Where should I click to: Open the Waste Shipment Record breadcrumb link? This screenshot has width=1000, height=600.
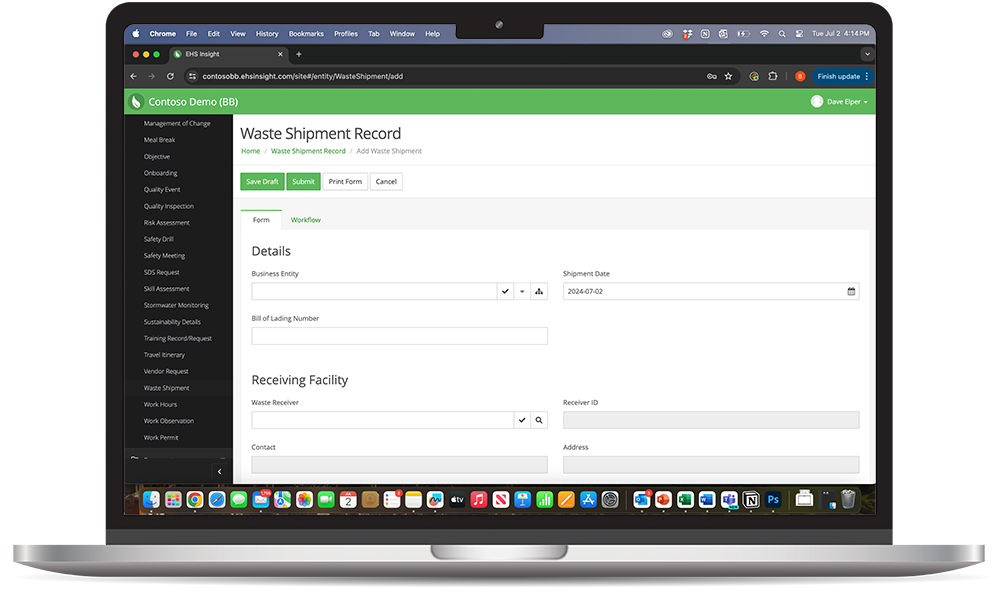(308, 151)
